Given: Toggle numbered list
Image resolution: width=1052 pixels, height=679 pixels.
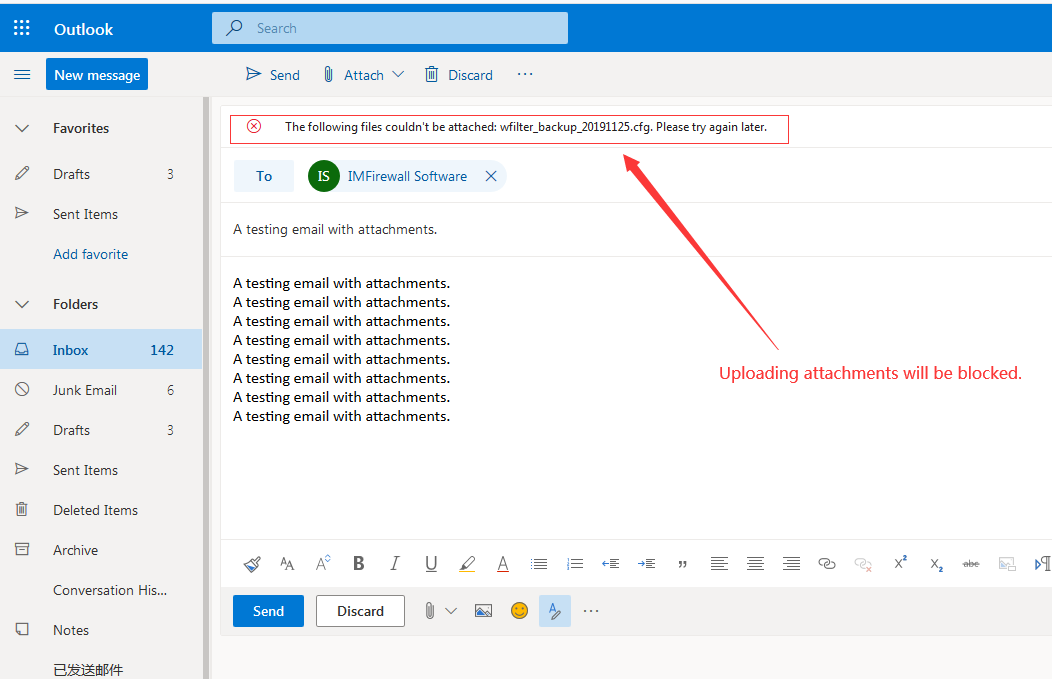Looking at the screenshot, I should [x=575, y=564].
